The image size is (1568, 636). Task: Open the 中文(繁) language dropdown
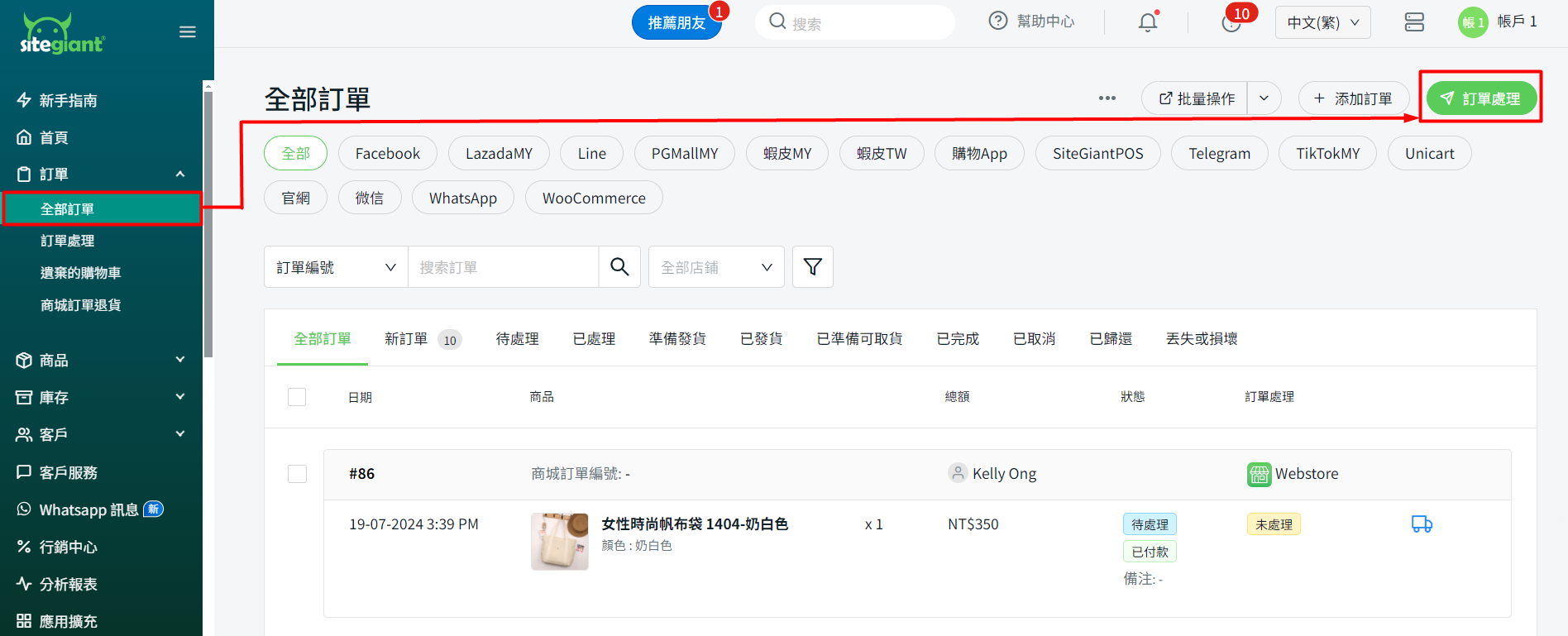[x=1322, y=22]
